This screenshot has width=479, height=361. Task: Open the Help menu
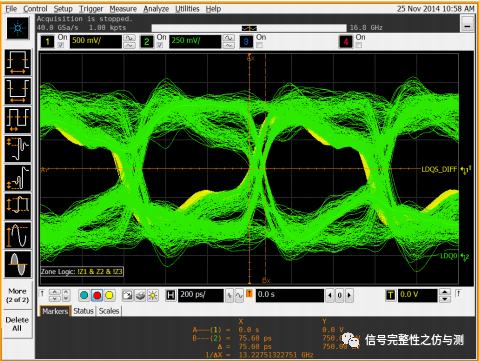213,9
